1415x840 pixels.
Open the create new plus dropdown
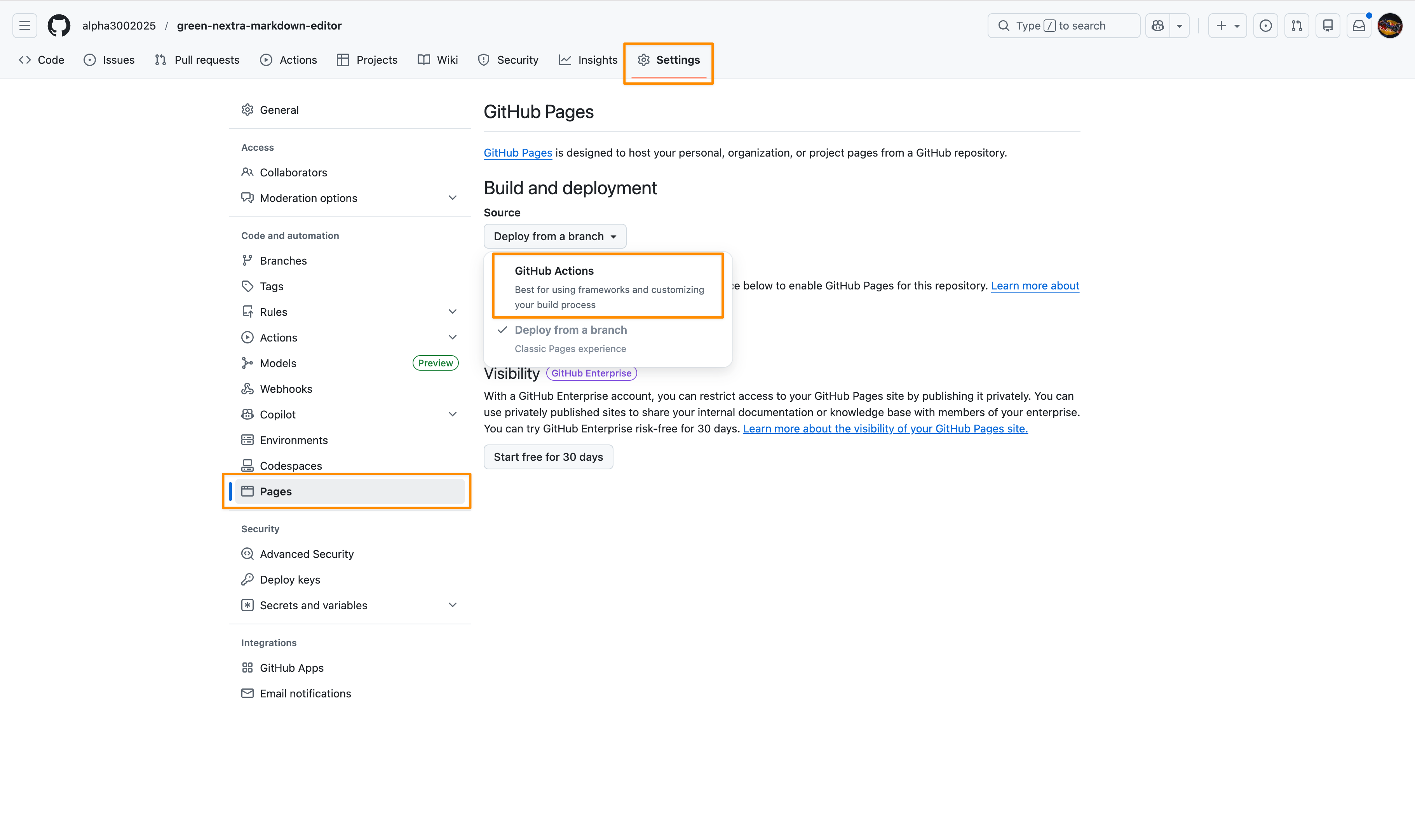[x=1227, y=26]
